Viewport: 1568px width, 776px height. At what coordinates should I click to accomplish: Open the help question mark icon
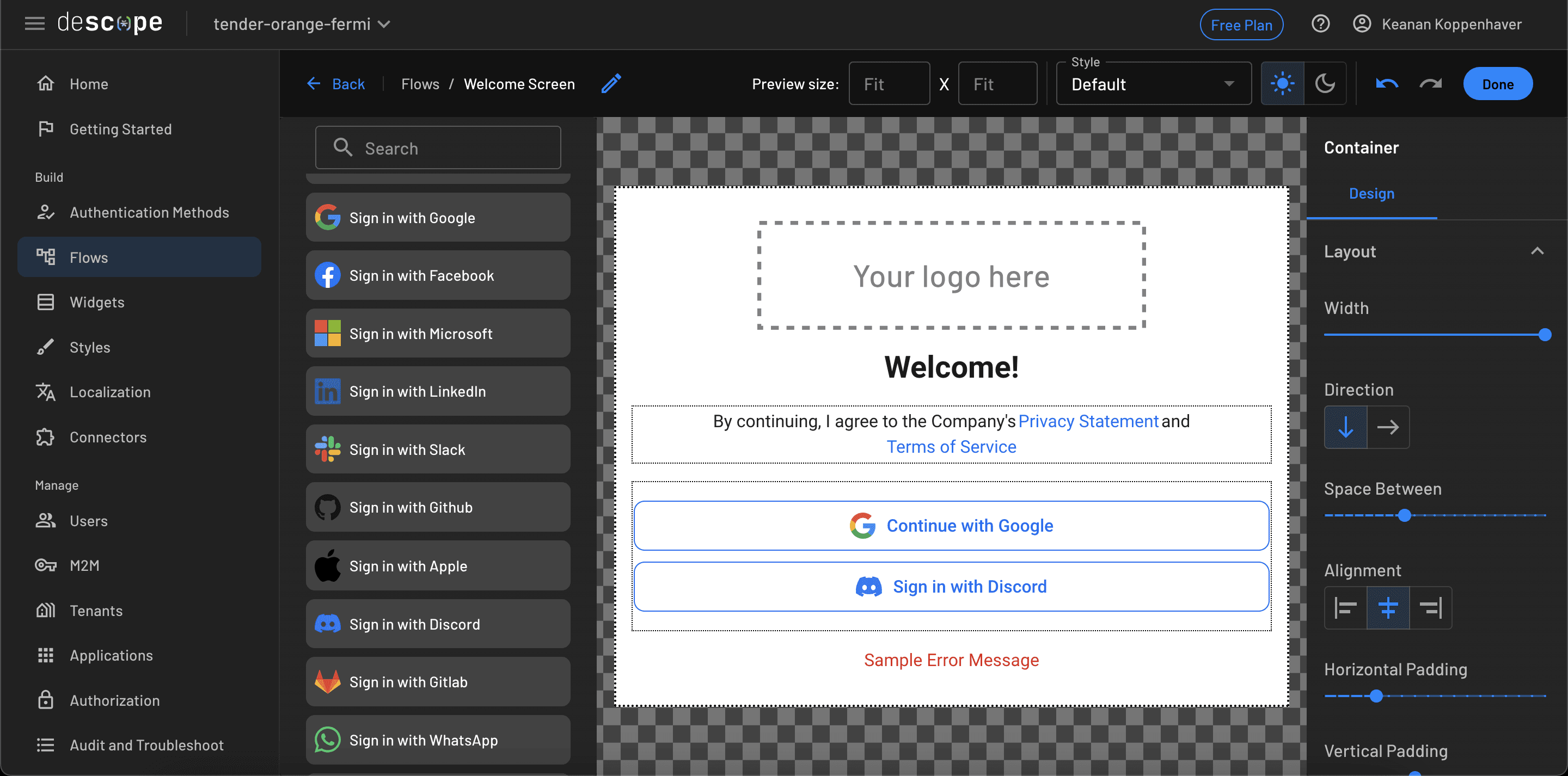point(1320,24)
